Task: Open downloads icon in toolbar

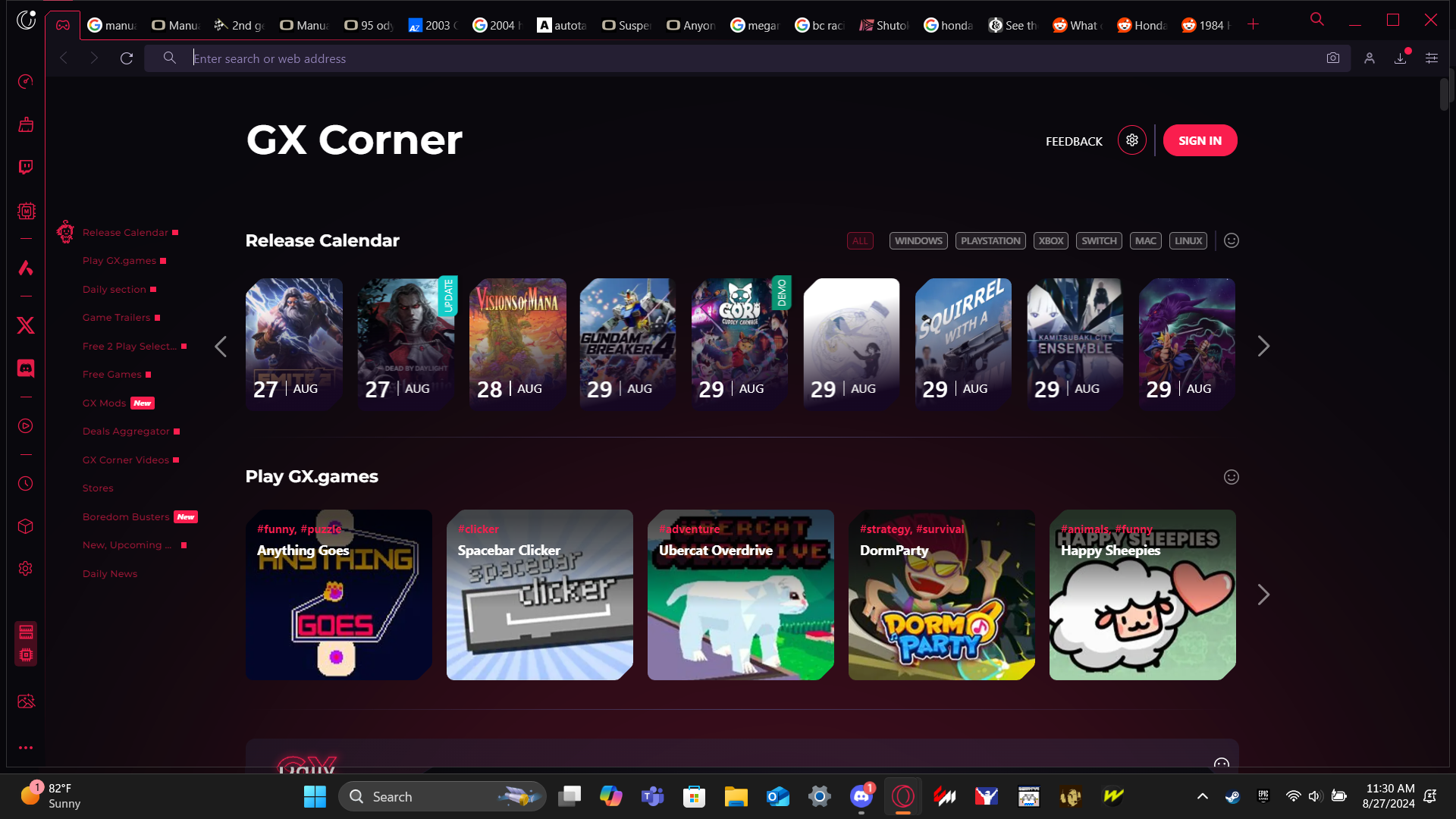Action: click(1400, 58)
